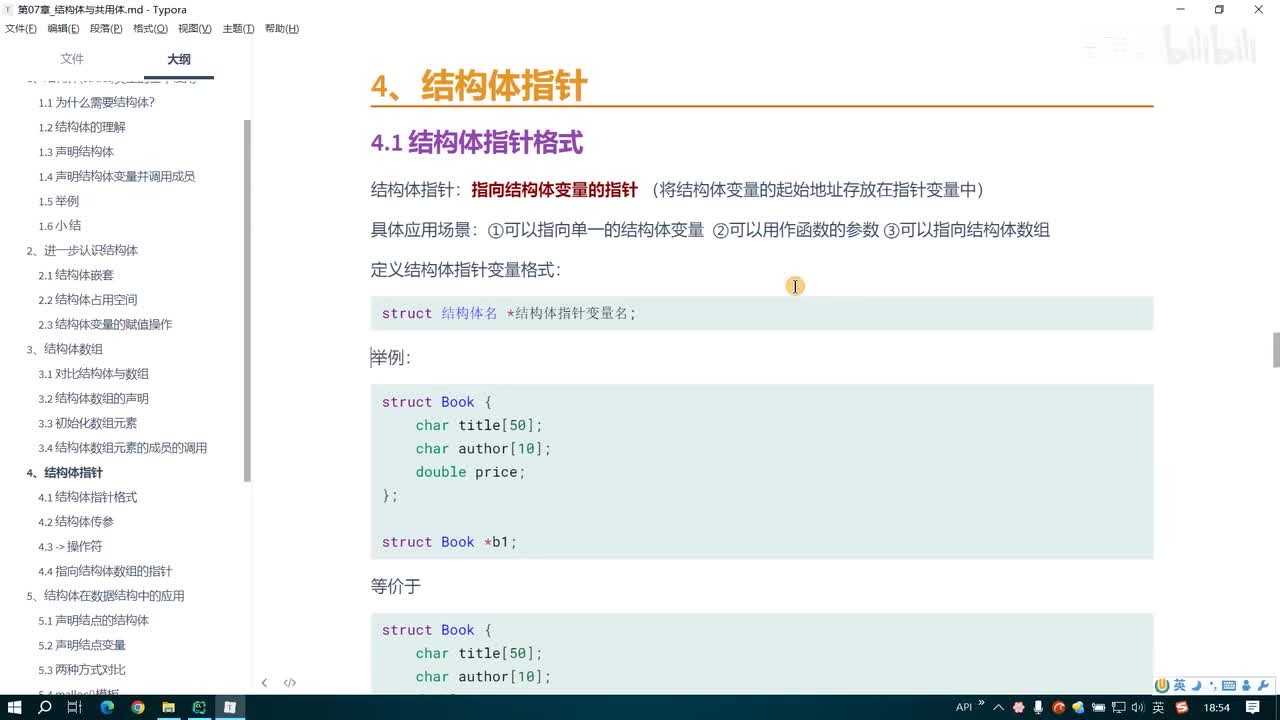Select outline heading 4、结构体指针
The image size is (1280, 720).
(64, 473)
